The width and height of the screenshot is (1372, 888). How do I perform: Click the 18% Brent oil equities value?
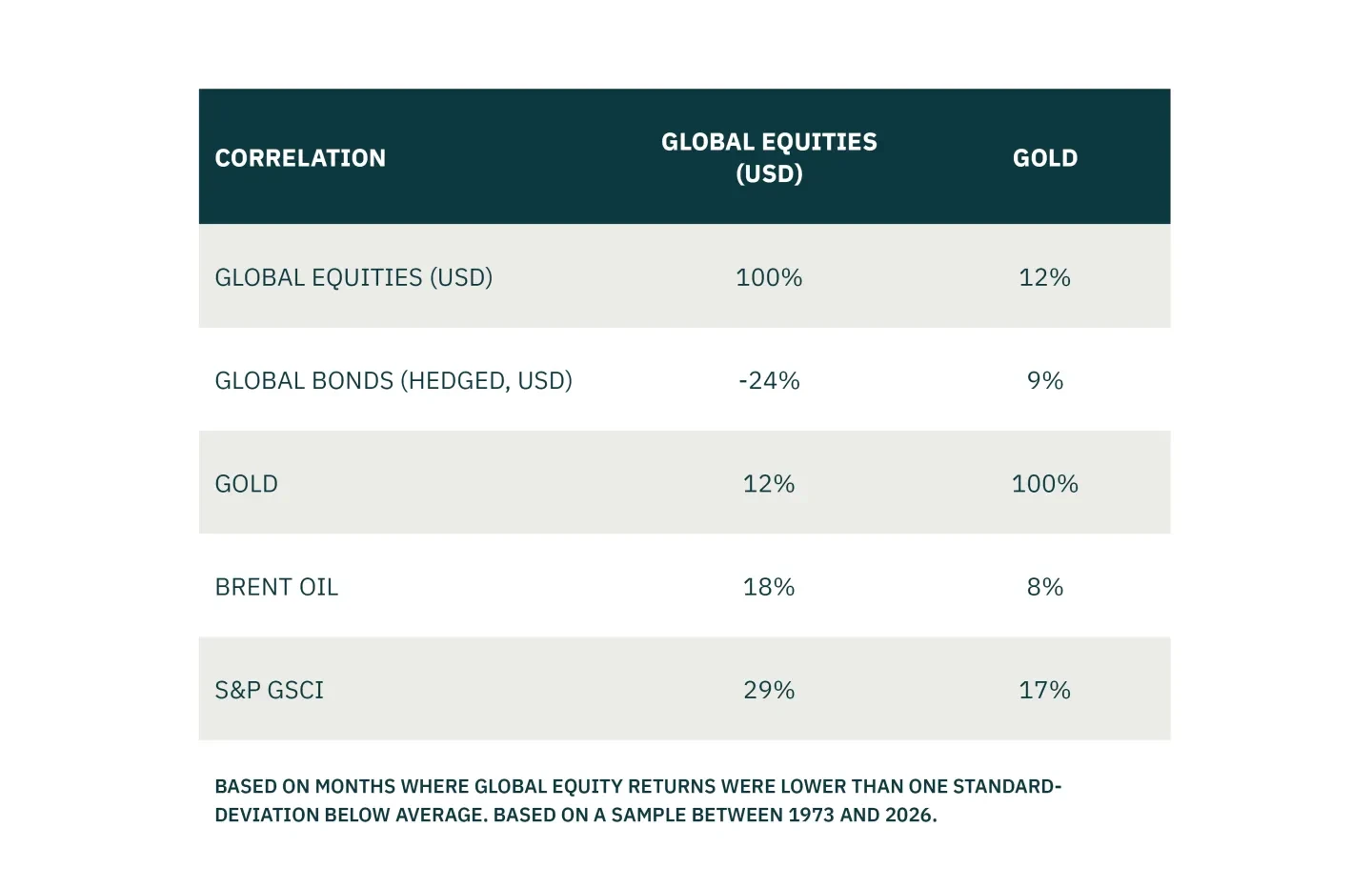769,587
